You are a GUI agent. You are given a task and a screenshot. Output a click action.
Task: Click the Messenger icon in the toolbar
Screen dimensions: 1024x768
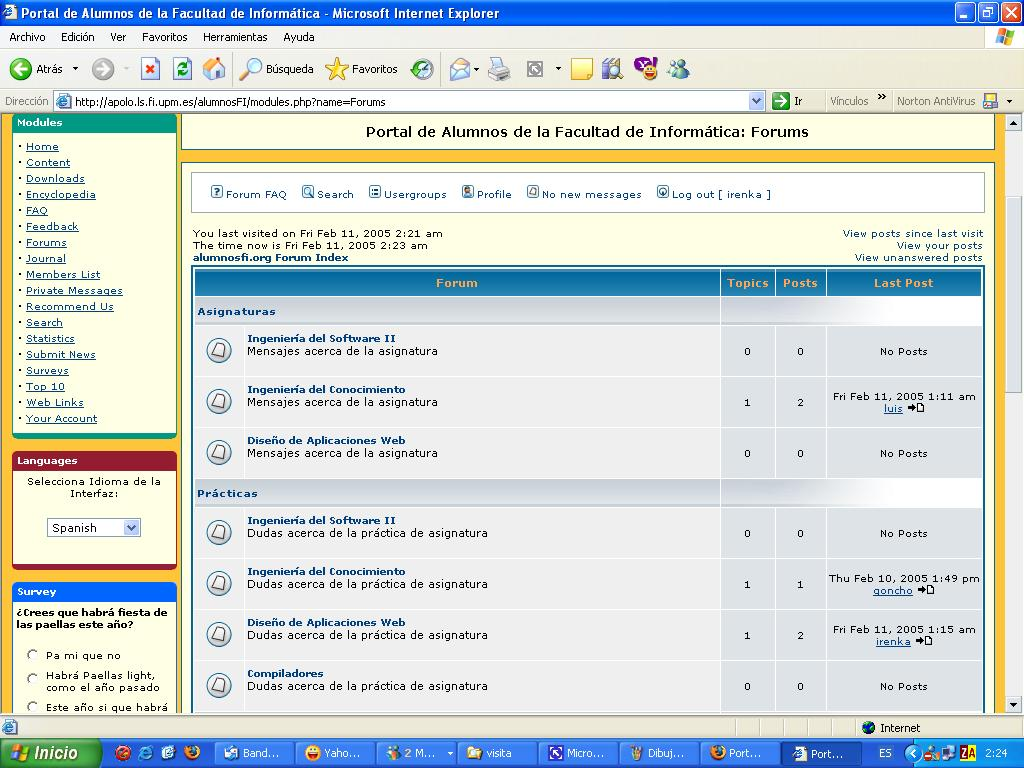679,69
